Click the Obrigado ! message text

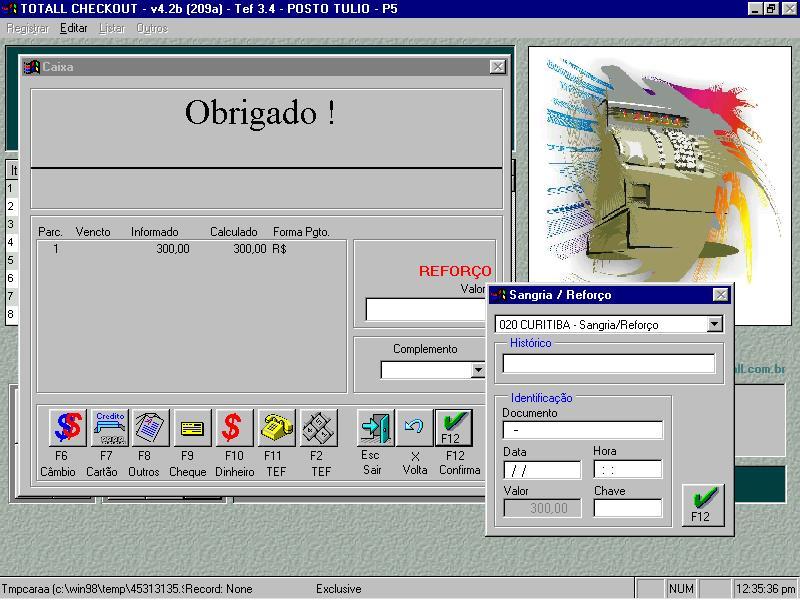pos(260,113)
